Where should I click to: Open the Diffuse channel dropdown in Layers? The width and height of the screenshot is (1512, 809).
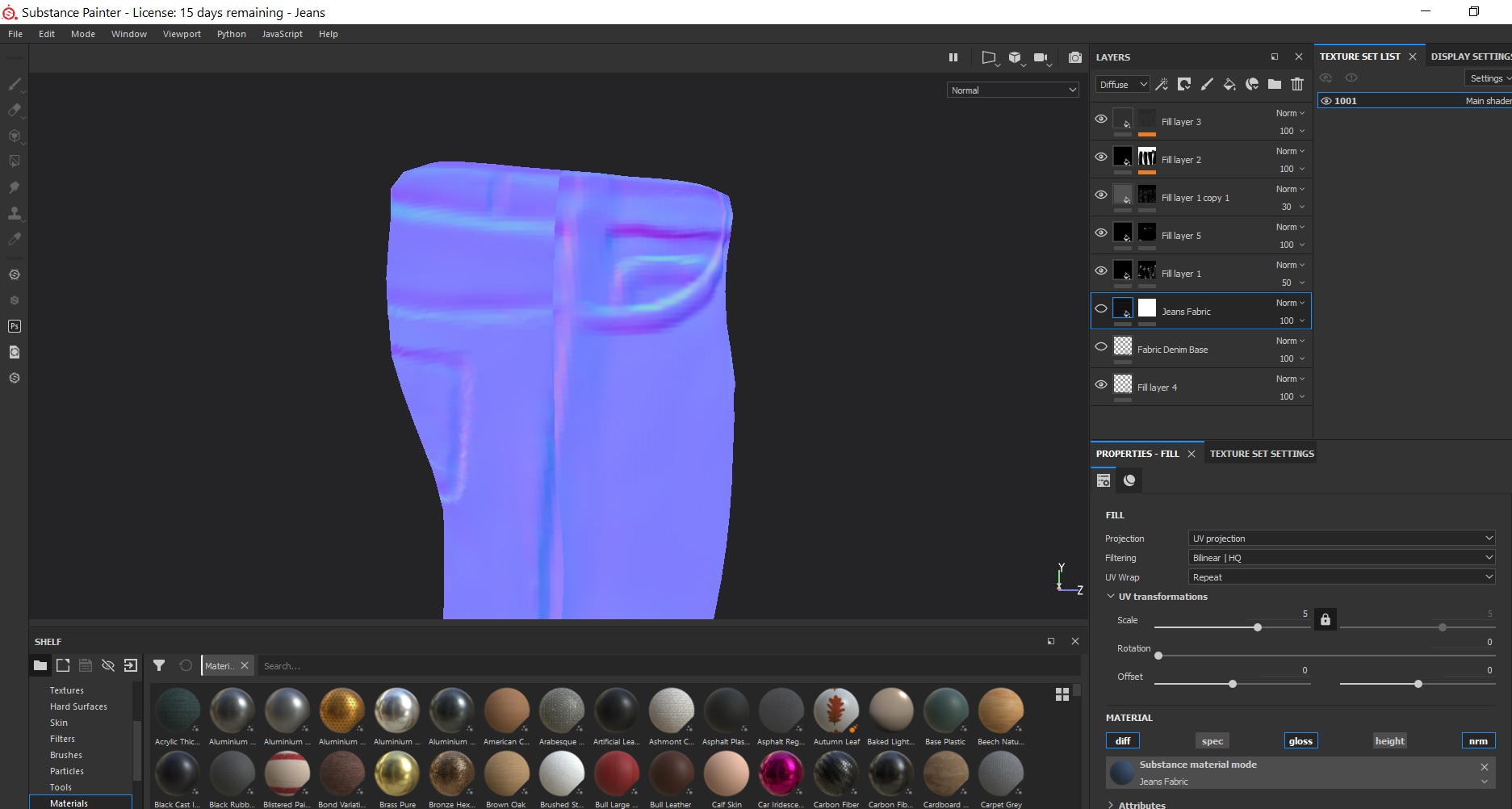click(1122, 84)
